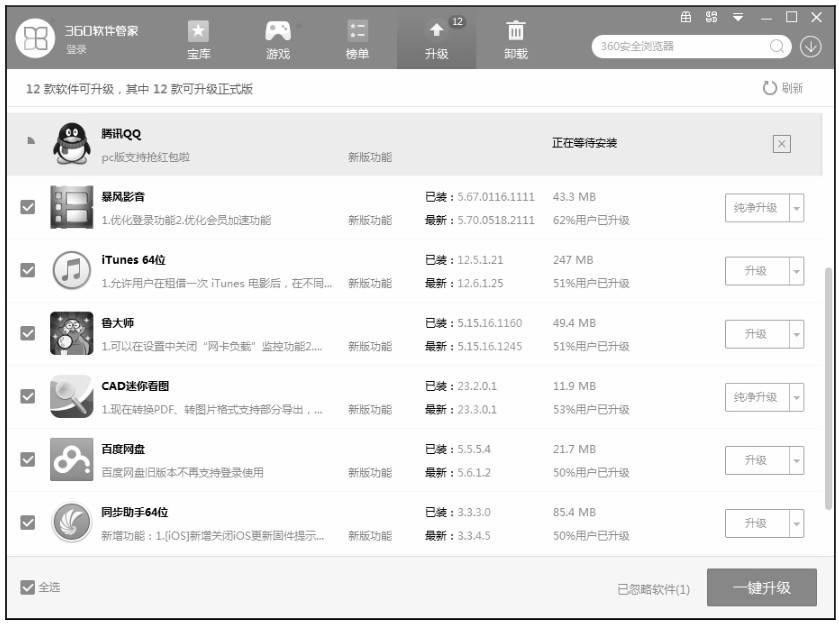Uncheck the 暴风影音 checkbox

(x=28, y=207)
